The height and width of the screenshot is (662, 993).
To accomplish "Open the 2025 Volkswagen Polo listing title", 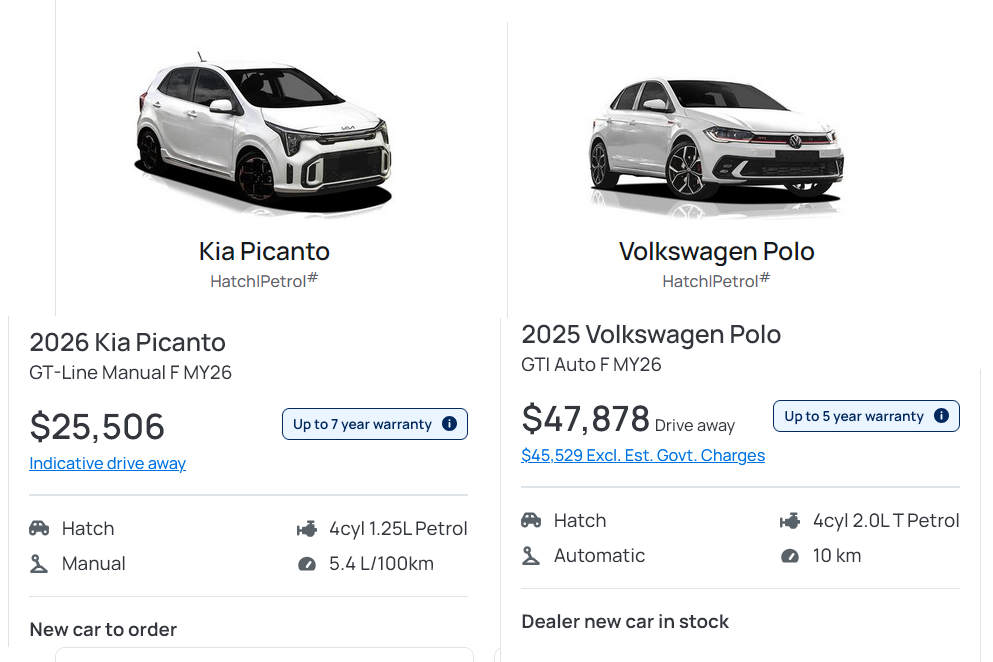I will pos(651,334).
